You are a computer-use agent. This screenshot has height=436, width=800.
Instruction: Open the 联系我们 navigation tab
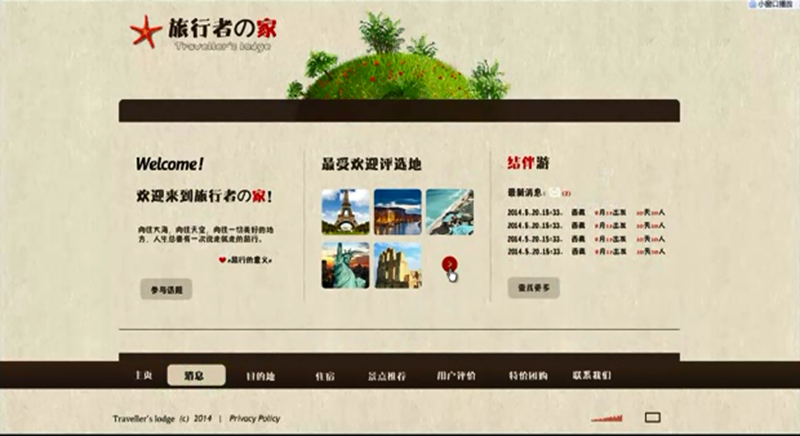[591, 376]
